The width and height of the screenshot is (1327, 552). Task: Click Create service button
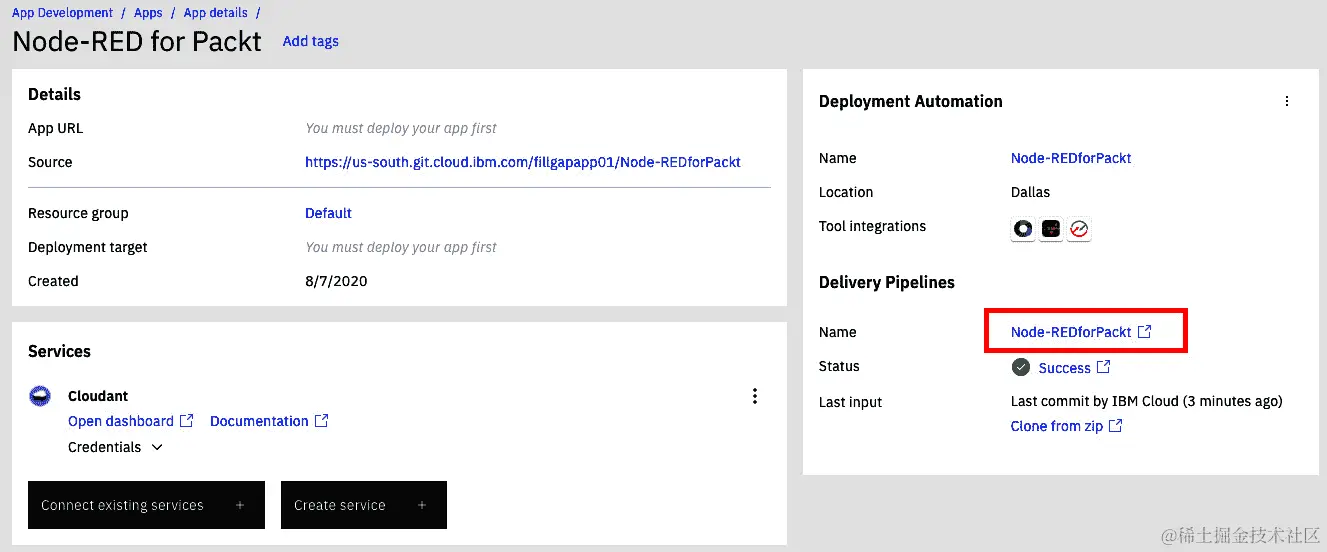tap(364, 505)
